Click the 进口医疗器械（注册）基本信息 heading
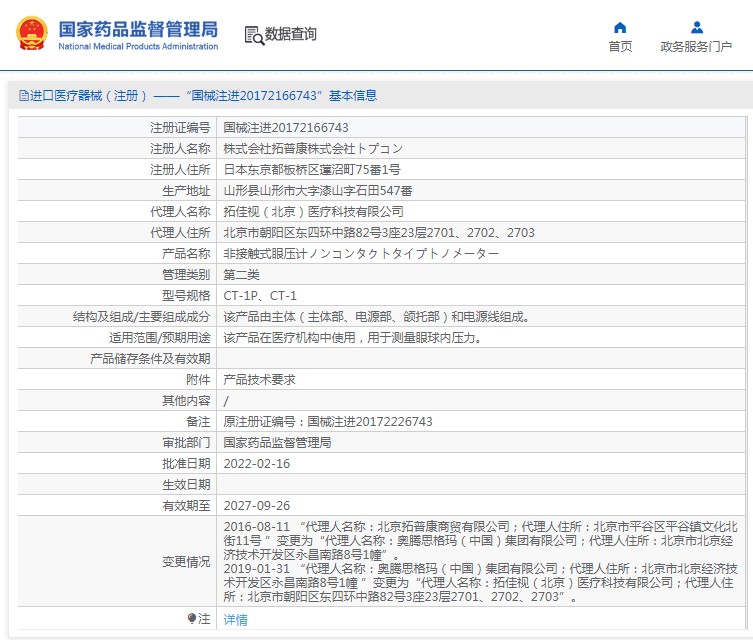The height and width of the screenshot is (640, 753). (x=198, y=96)
